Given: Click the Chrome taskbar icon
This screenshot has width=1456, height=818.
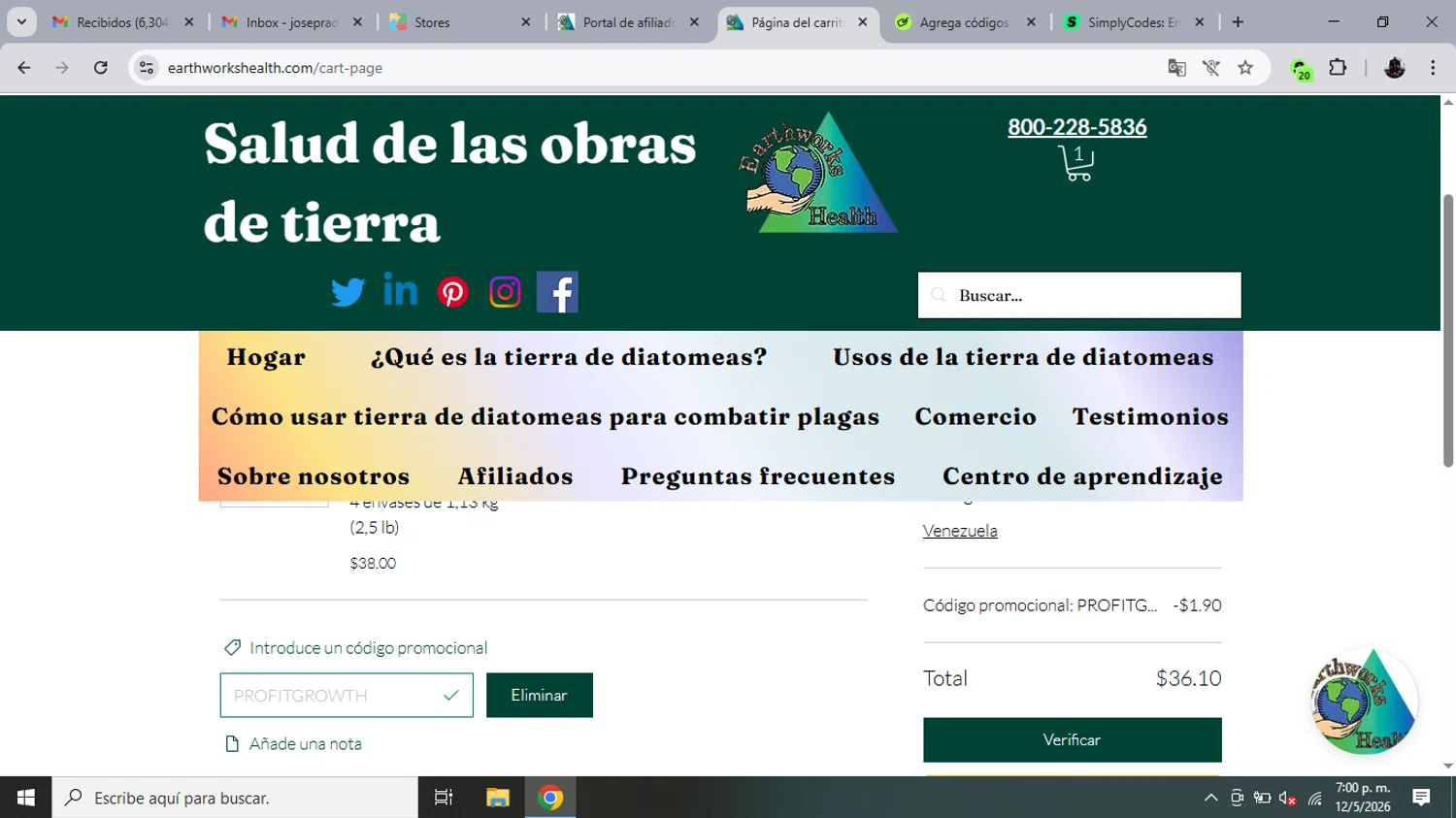Looking at the screenshot, I should [550, 798].
